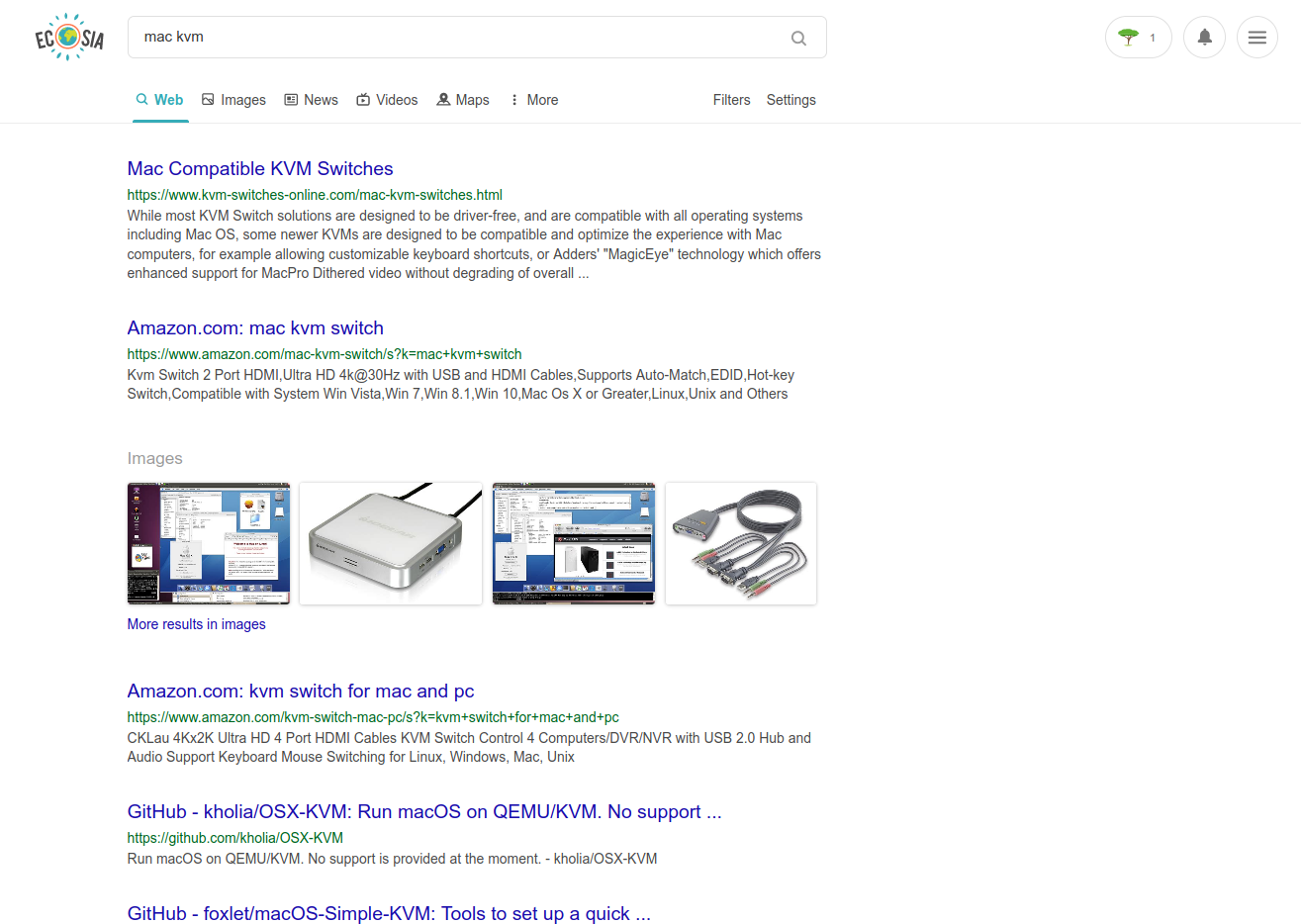Switch to the Videos tab
1301x924 pixels.
tap(387, 100)
